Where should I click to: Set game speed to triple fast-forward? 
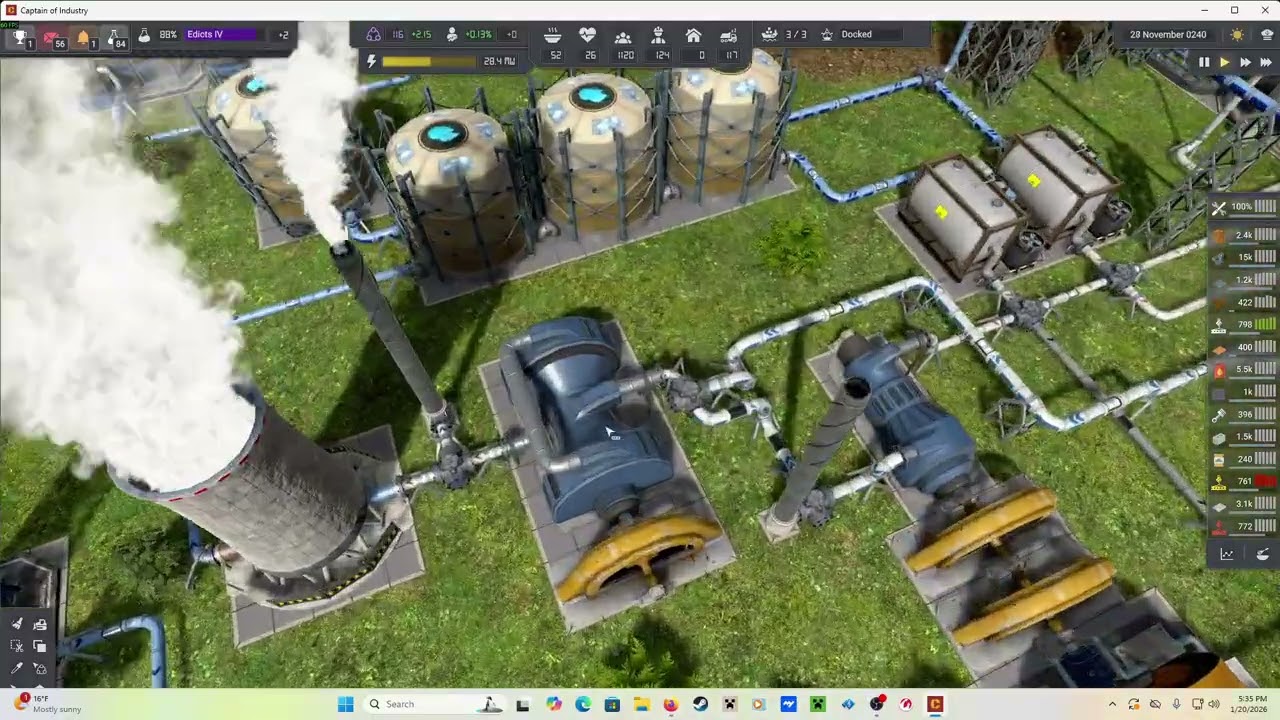1266,62
